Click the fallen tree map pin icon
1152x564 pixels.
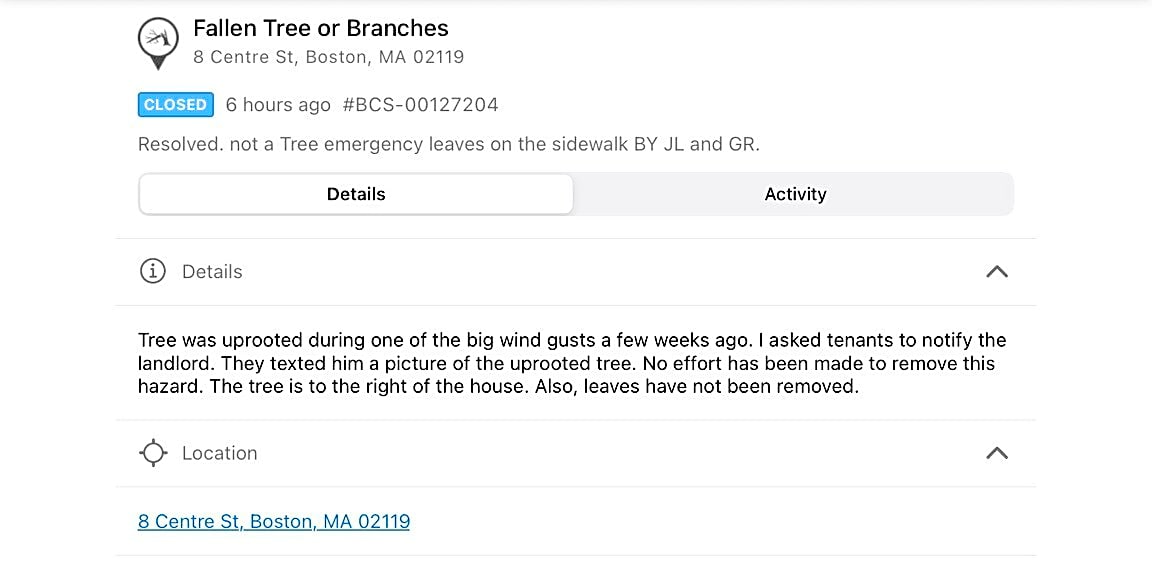[x=157, y=42]
